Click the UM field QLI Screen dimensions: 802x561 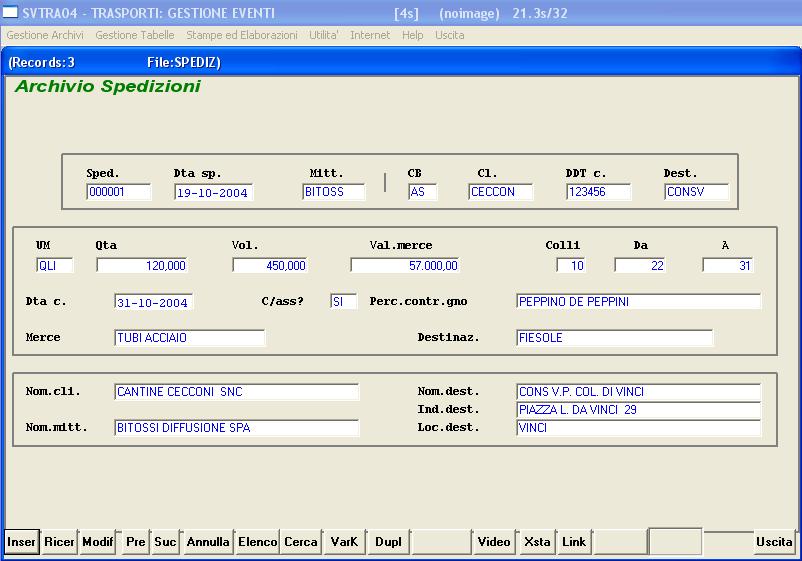pos(55,265)
